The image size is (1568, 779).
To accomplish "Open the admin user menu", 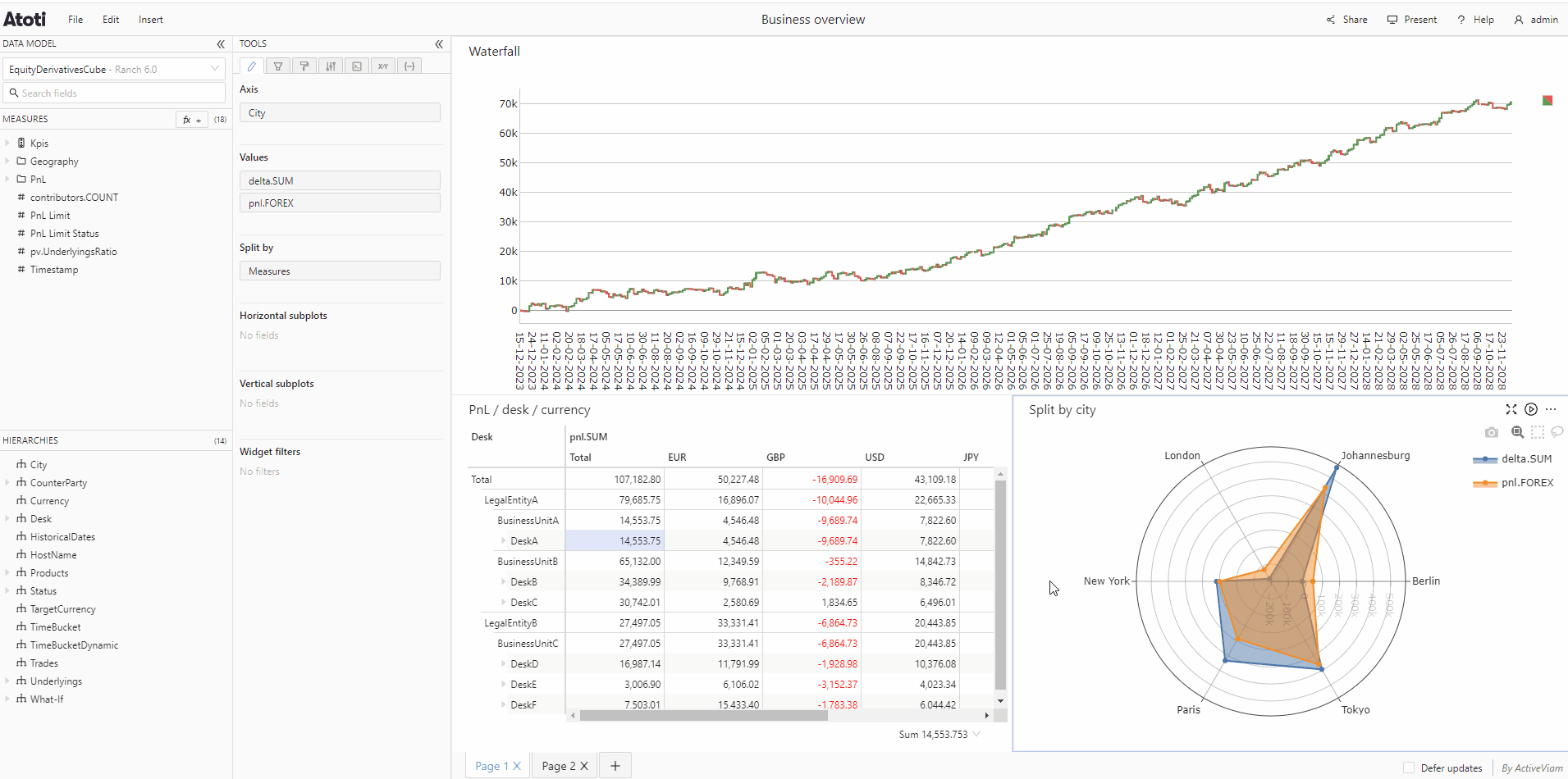I will coord(1536,20).
